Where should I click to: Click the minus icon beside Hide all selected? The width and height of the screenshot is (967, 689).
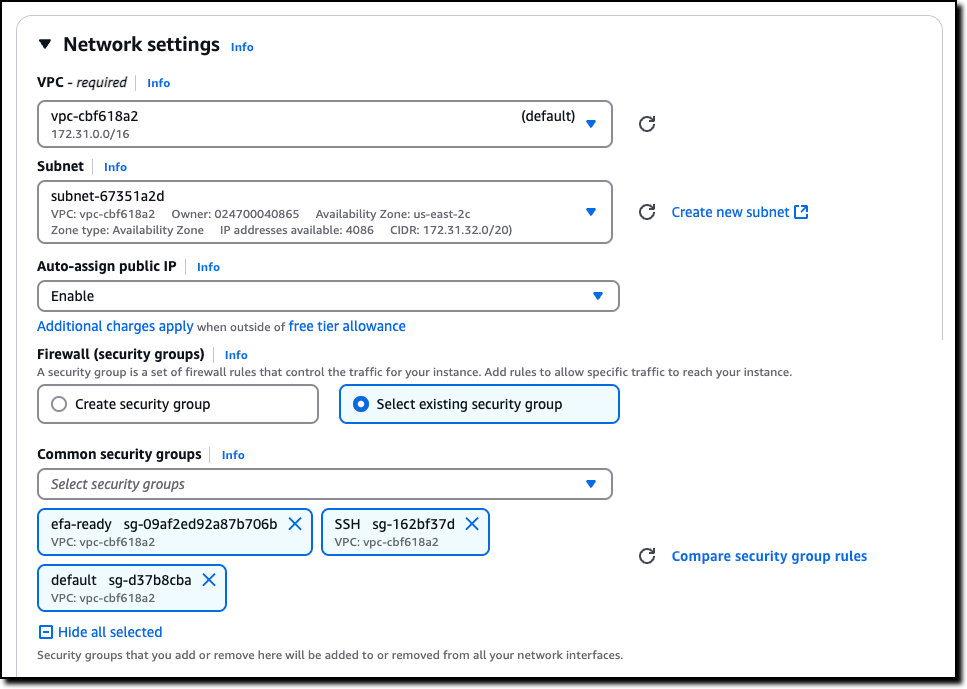[46, 632]
